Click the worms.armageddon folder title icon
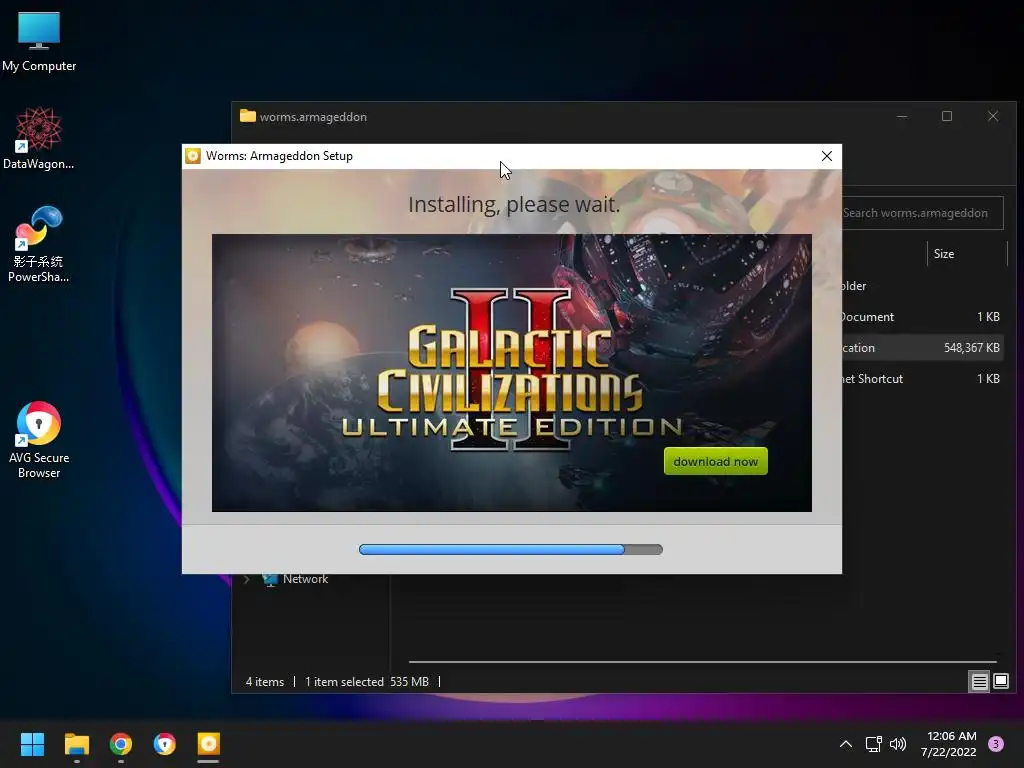The image size is (1024, 768). coord(248,116)
